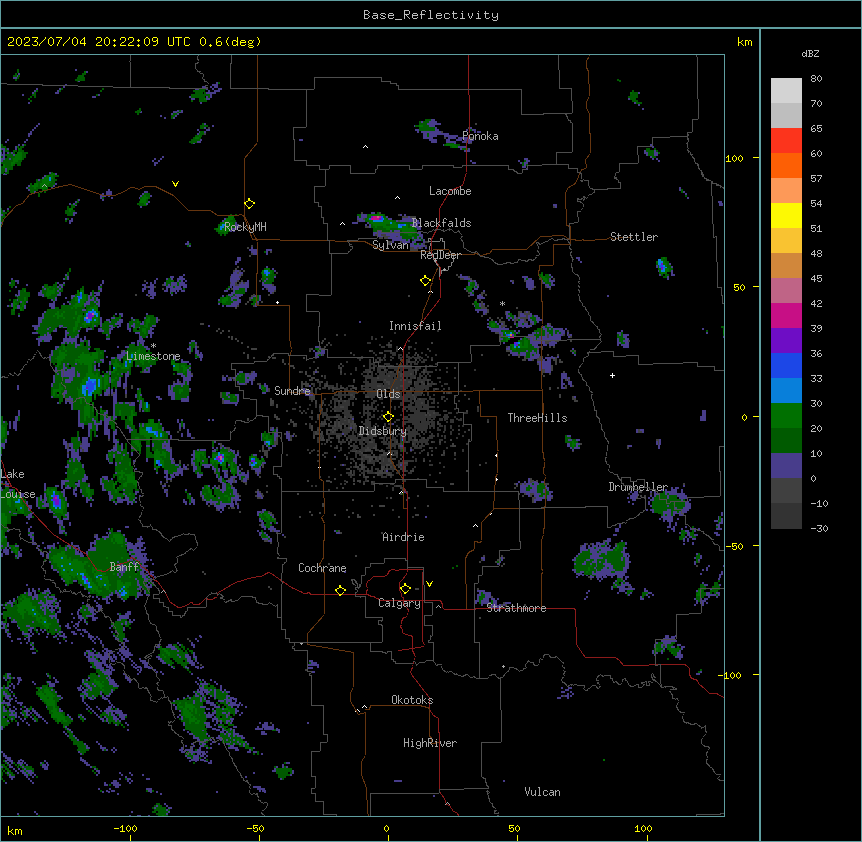Select the yellow diamond marker above Calgary label

[405, 589]
